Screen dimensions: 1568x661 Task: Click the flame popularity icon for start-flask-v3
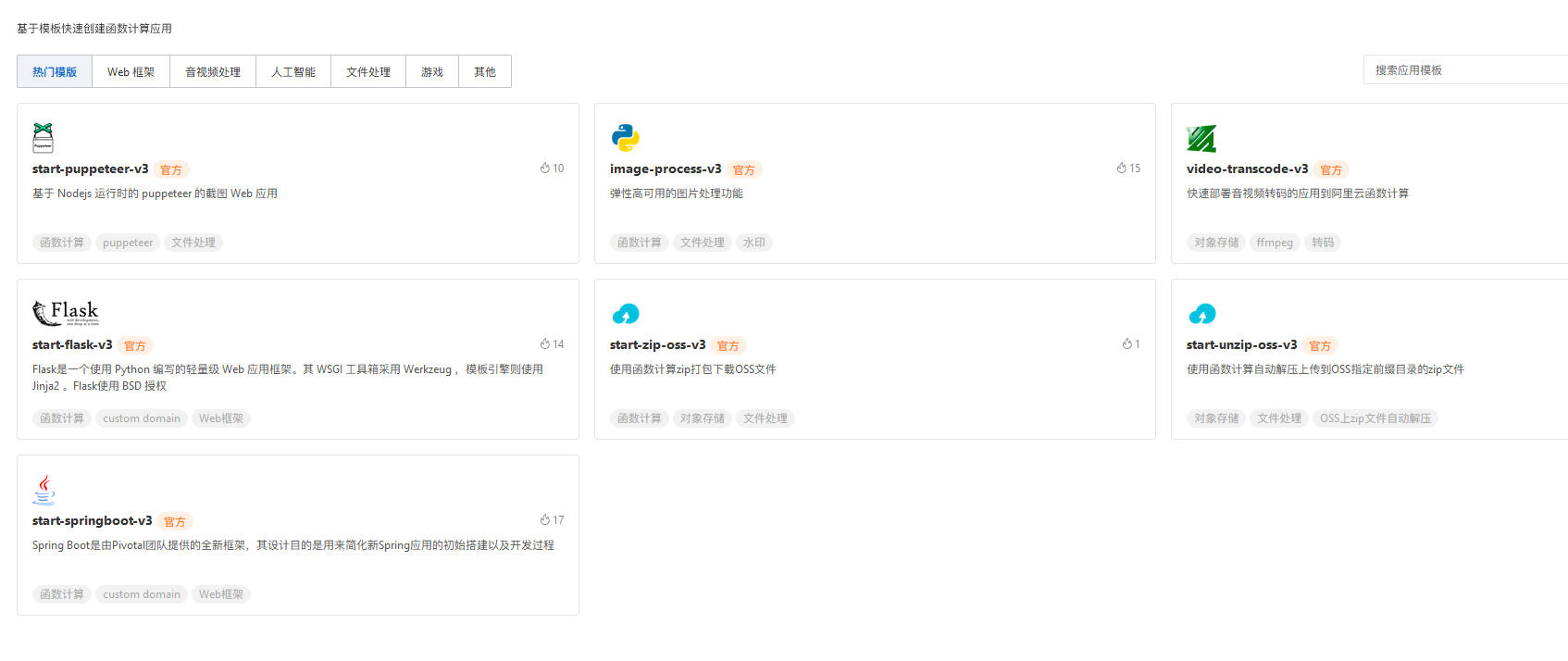point(545,344)
